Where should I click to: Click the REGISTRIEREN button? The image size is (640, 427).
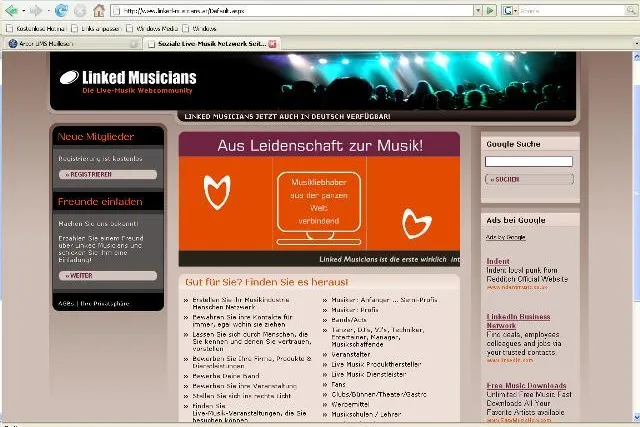coord(108,174)
